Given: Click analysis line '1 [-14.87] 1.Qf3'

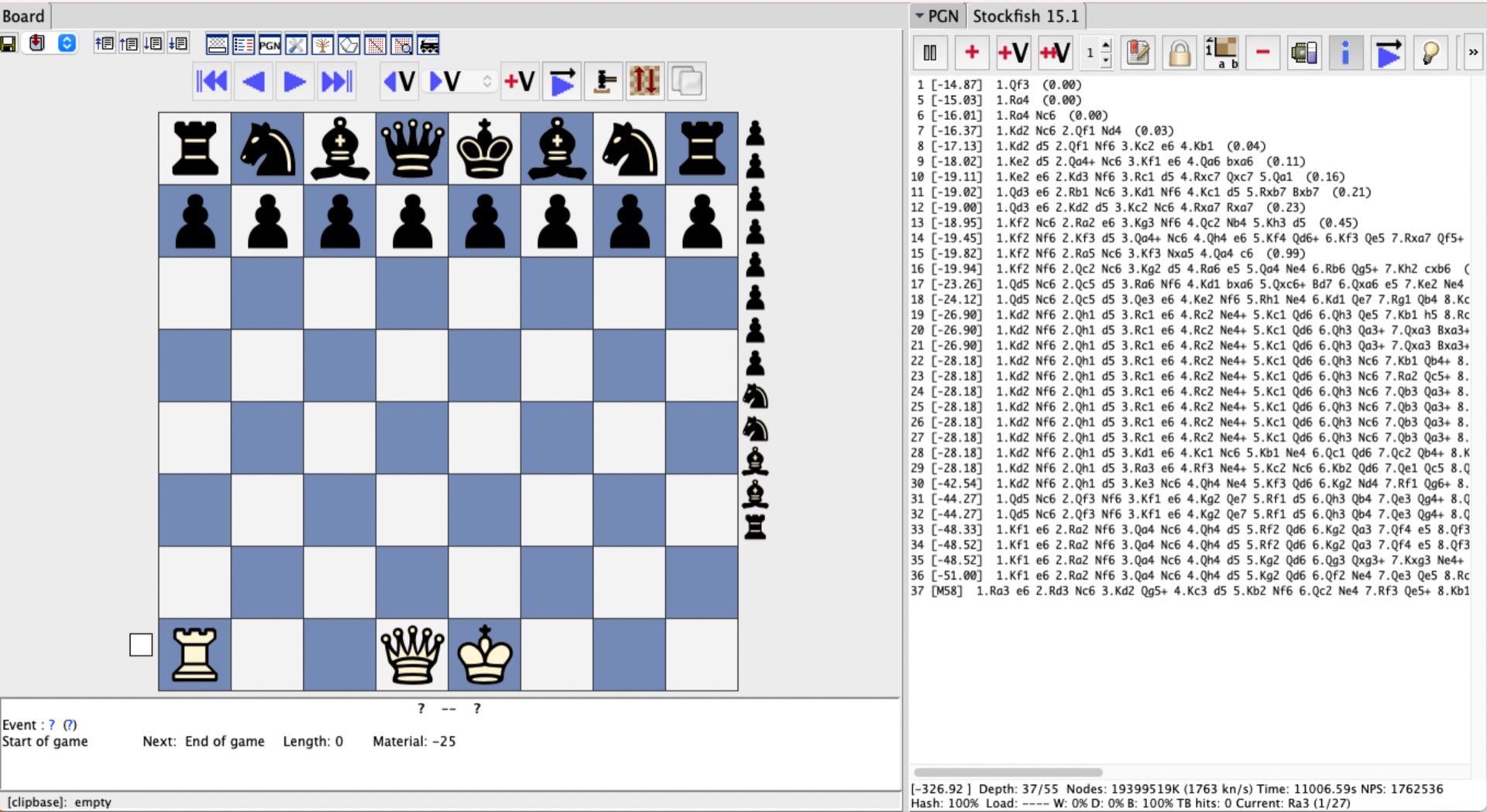Looking at the screenshot, I should coord(999,84).
